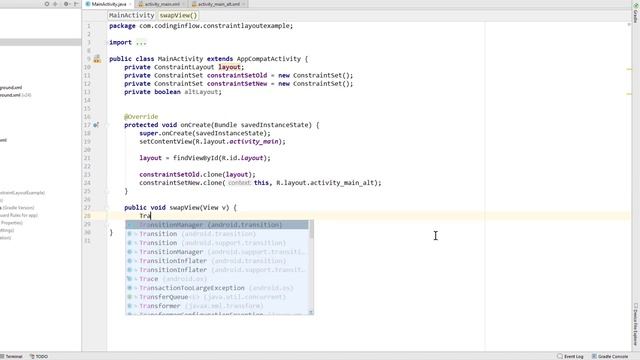Click 'constraintSetOld' on line 11
The height and width of the screenshot is (360, 640).
click(237, 76)
